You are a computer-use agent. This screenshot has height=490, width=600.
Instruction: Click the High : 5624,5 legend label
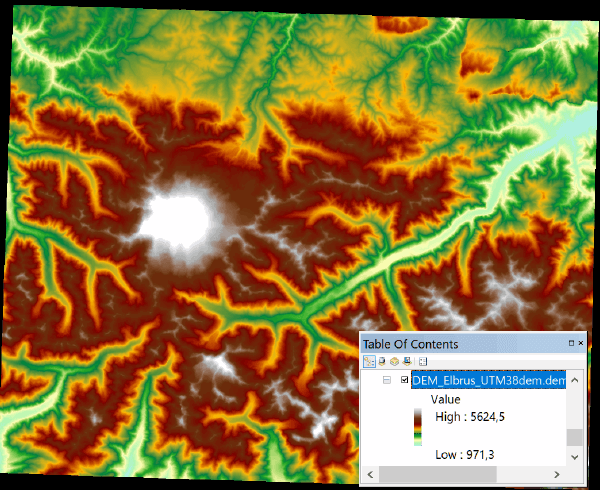click(x=470, y=417)
